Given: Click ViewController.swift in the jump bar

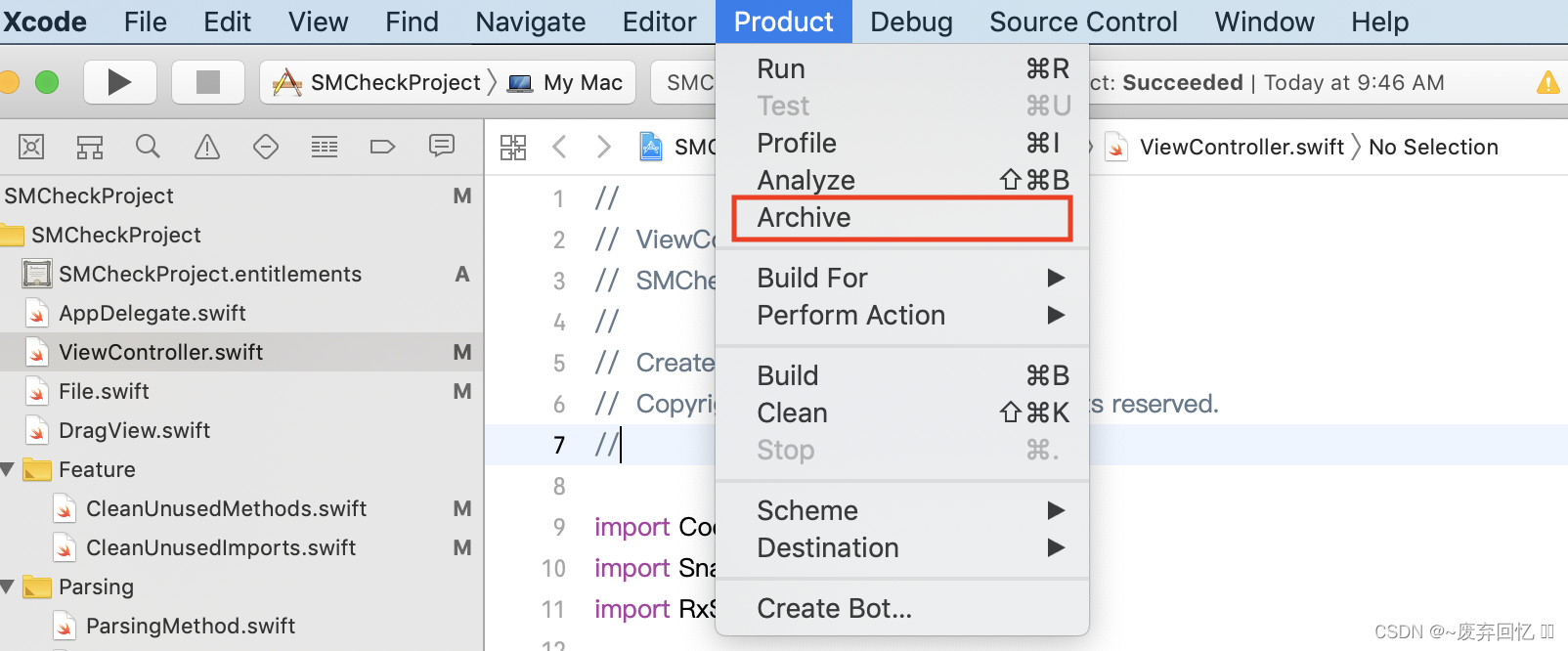Looking at the screenshot, I should pos(1241,148).
